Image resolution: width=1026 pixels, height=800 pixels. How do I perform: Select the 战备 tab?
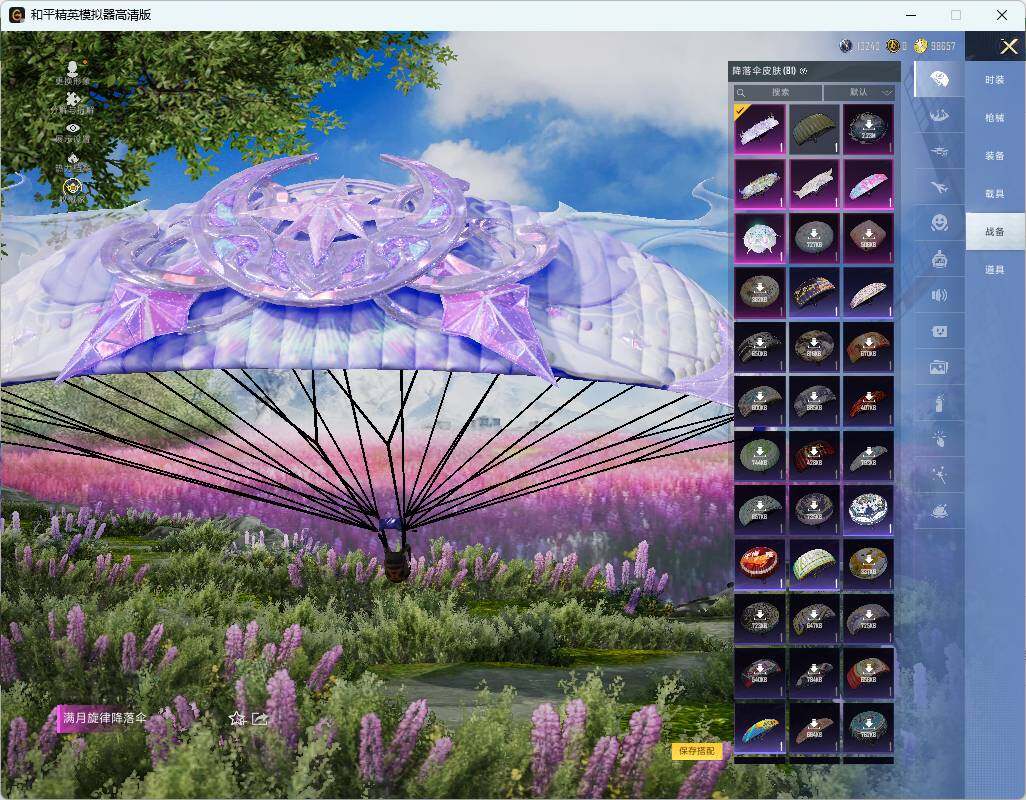pos(995,232)
